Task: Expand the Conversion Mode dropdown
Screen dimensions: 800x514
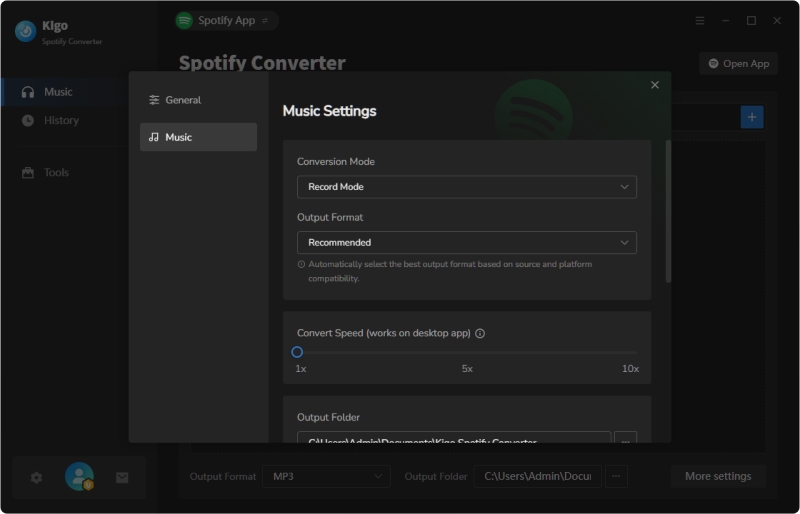Action: click(466, 187)
